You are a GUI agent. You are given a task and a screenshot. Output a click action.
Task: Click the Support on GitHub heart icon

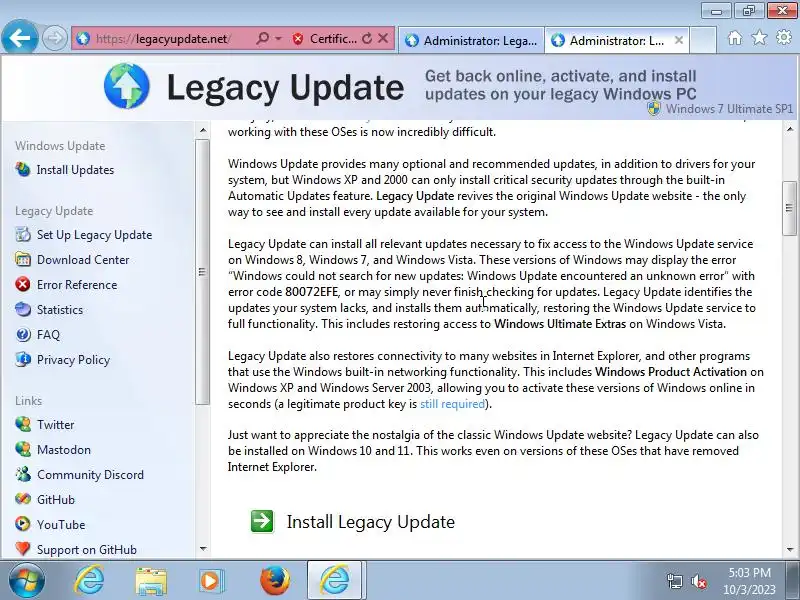(23, 549)
